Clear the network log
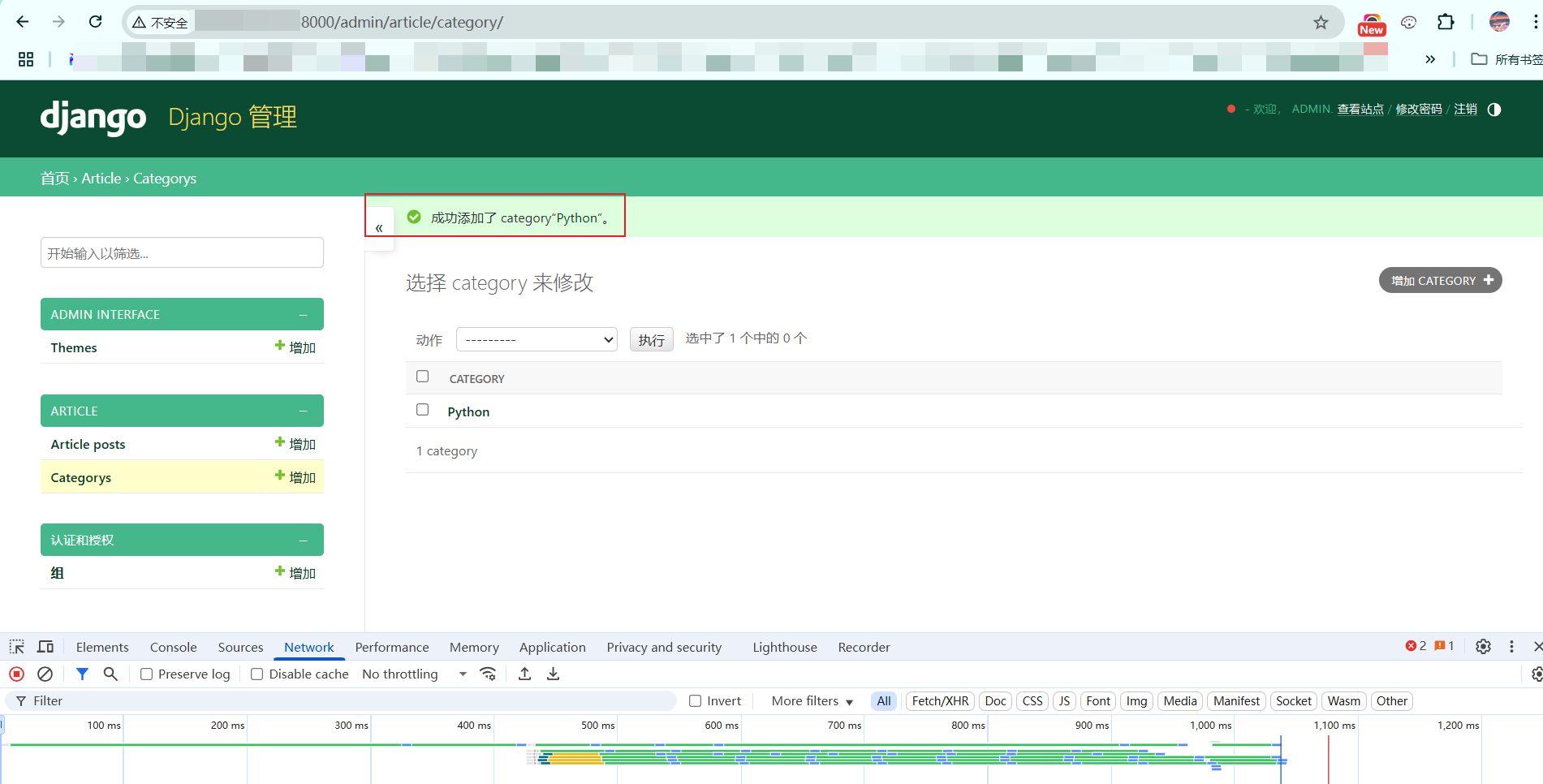Image resolution: width=1543 pixels, height=784 pixels. point(45,674)
